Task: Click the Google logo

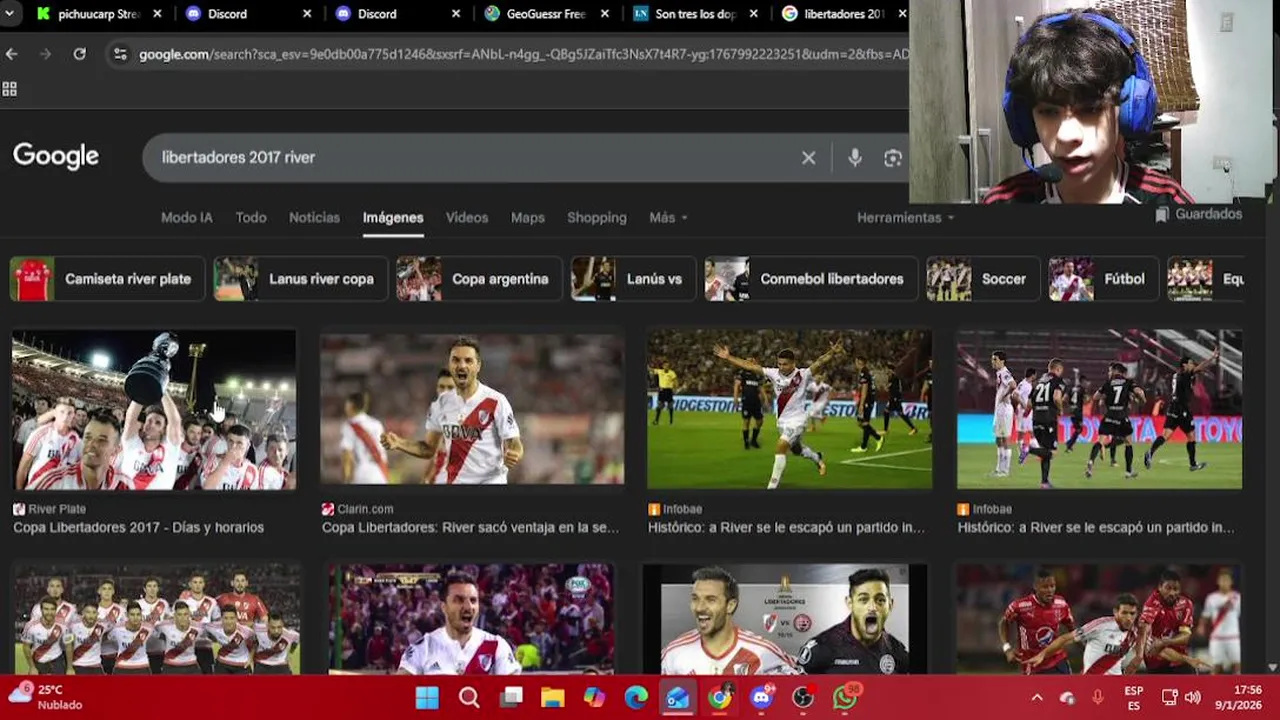Action: 56,156
